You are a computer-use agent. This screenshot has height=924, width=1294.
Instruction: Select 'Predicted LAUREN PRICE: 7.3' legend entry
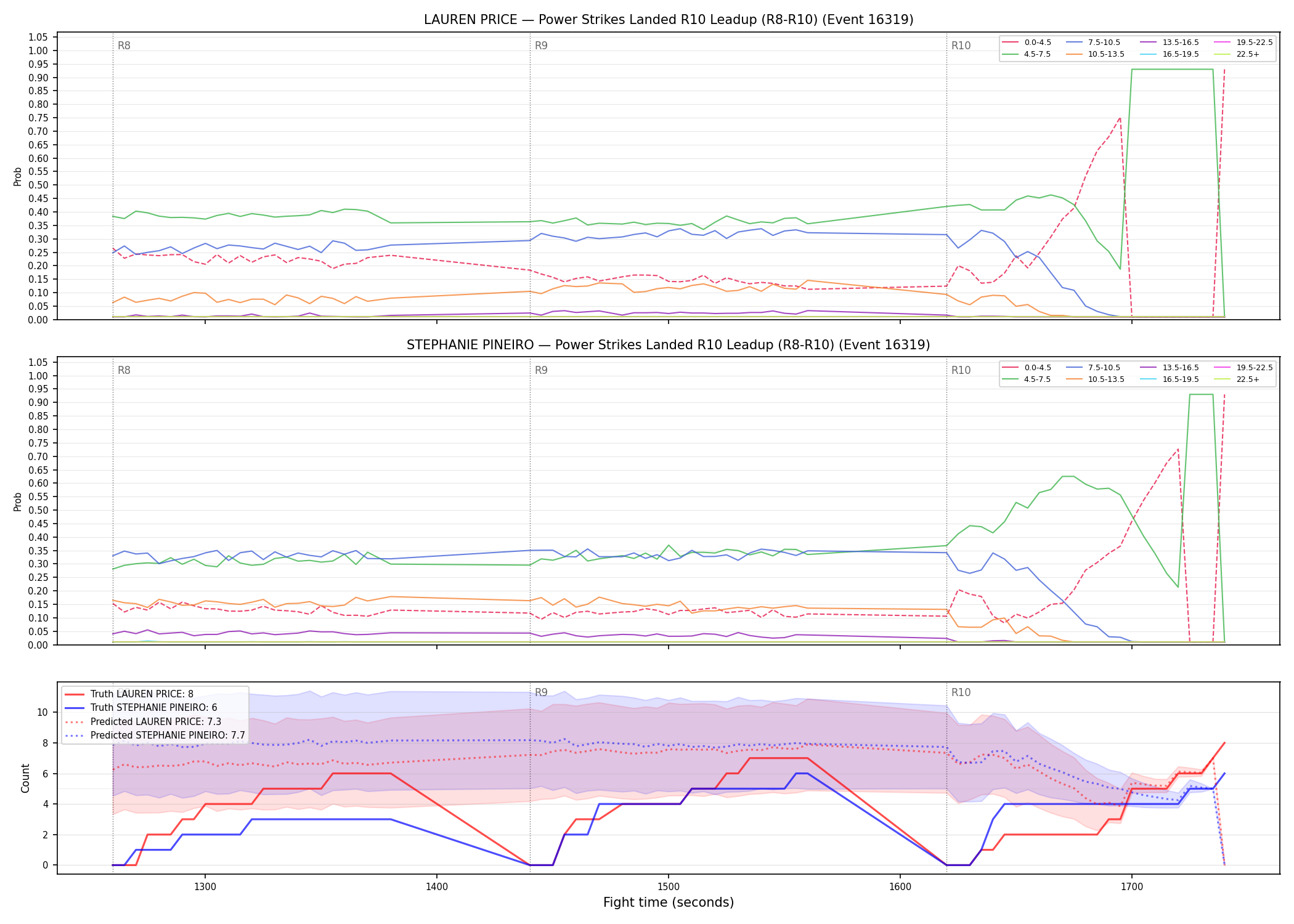point(143,721)
